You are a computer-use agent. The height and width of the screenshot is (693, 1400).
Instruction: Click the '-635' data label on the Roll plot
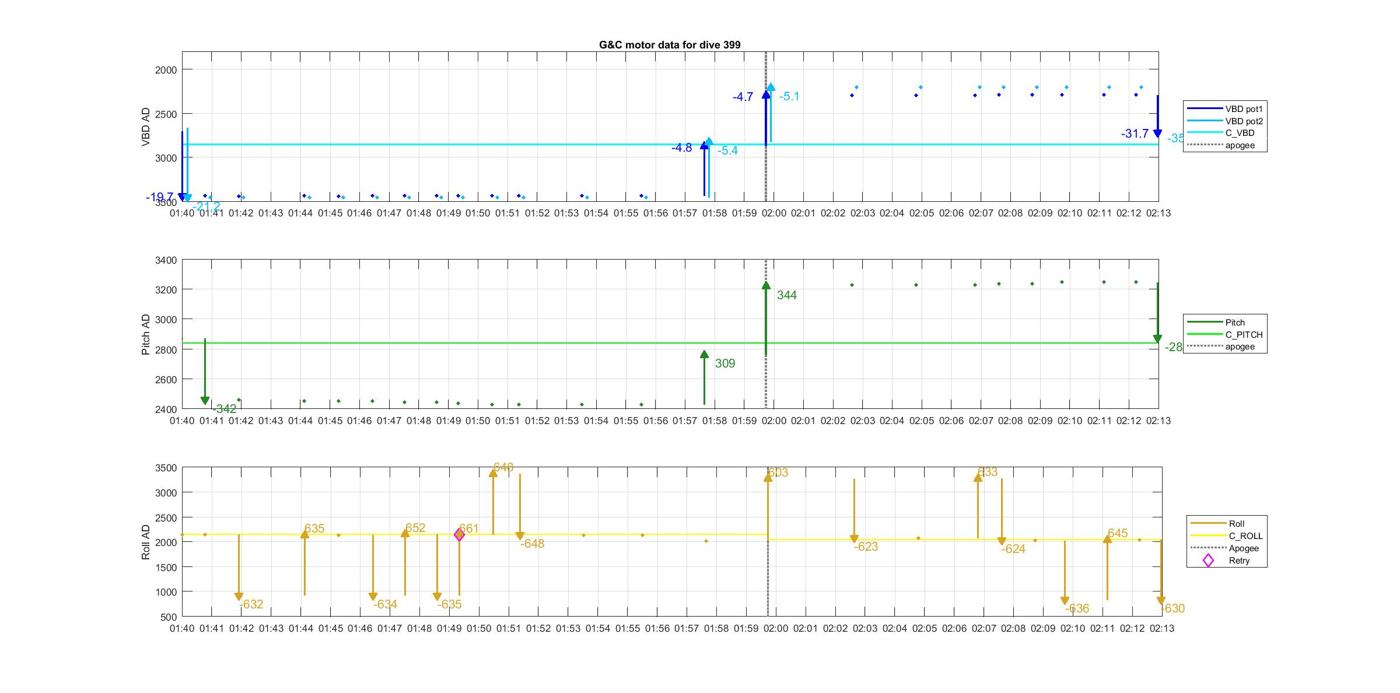coord(449,605)
